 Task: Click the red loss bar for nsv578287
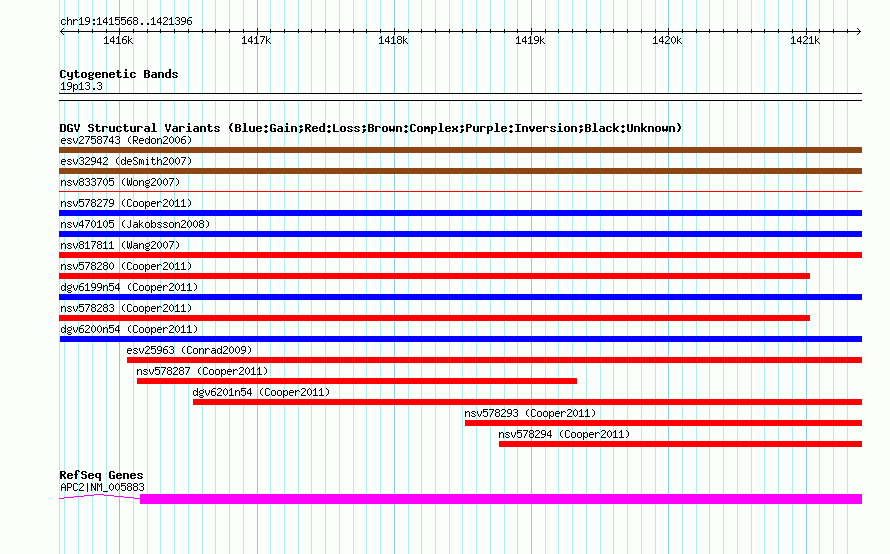[357, 381]
